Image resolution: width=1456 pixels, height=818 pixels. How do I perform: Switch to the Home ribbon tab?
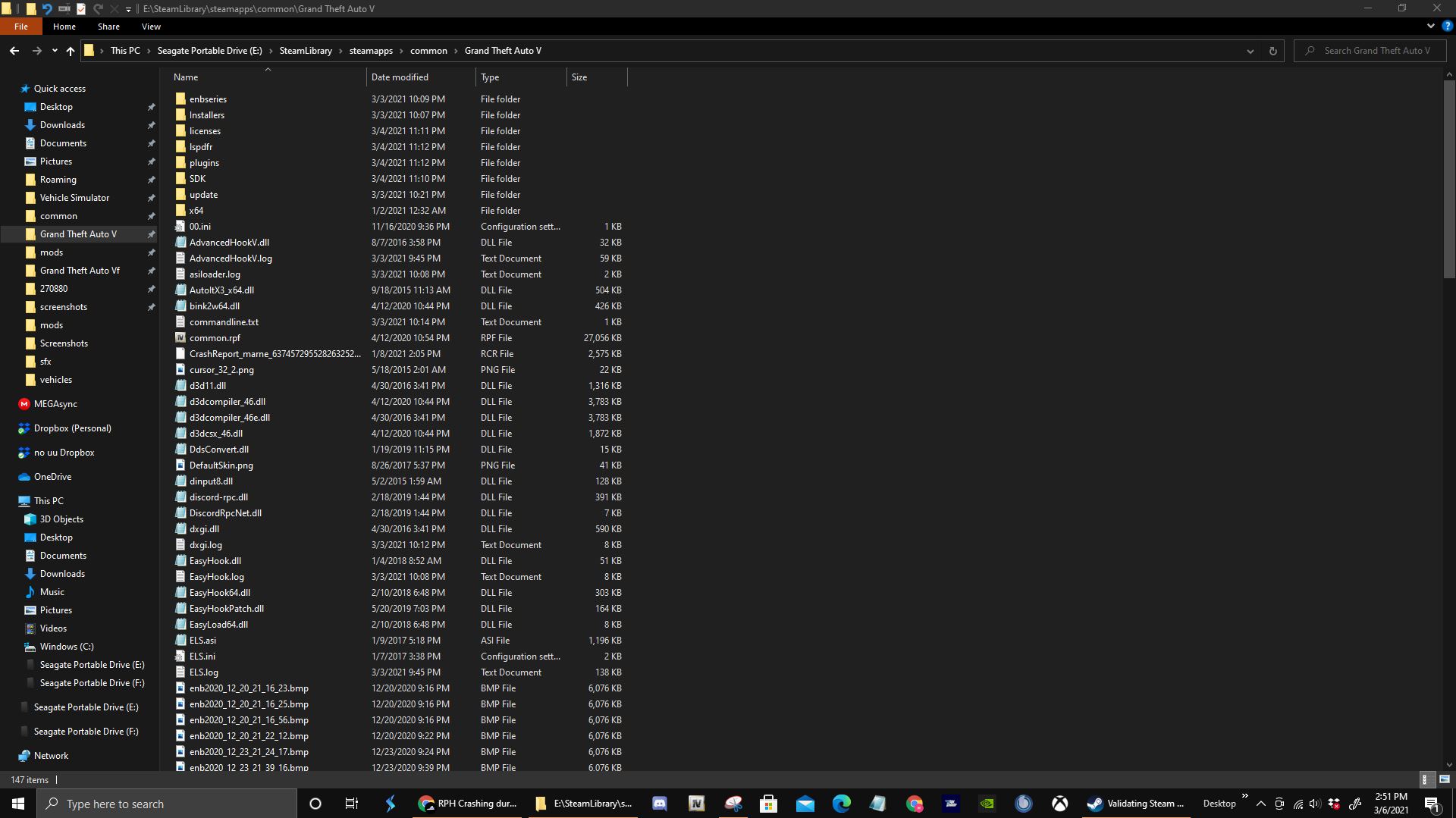[64, 27]
